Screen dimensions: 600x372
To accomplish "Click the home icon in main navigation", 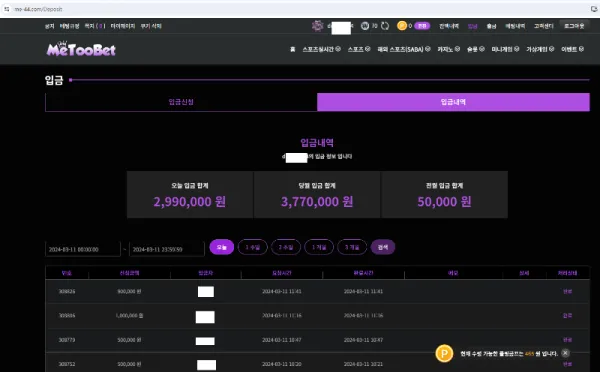I will point(293,49).
